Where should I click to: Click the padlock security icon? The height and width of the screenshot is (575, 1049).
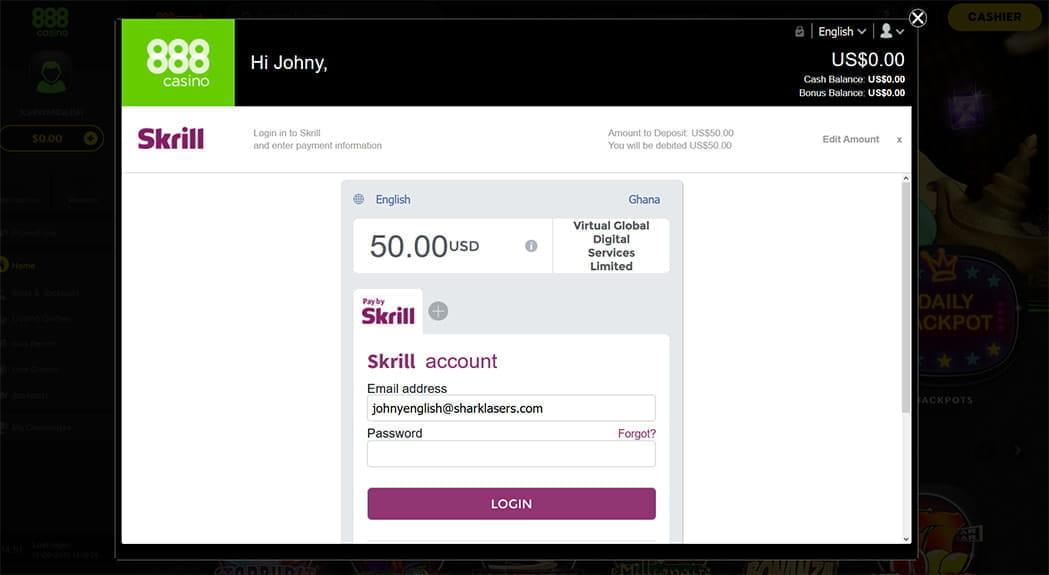click(x=799, y=31)
